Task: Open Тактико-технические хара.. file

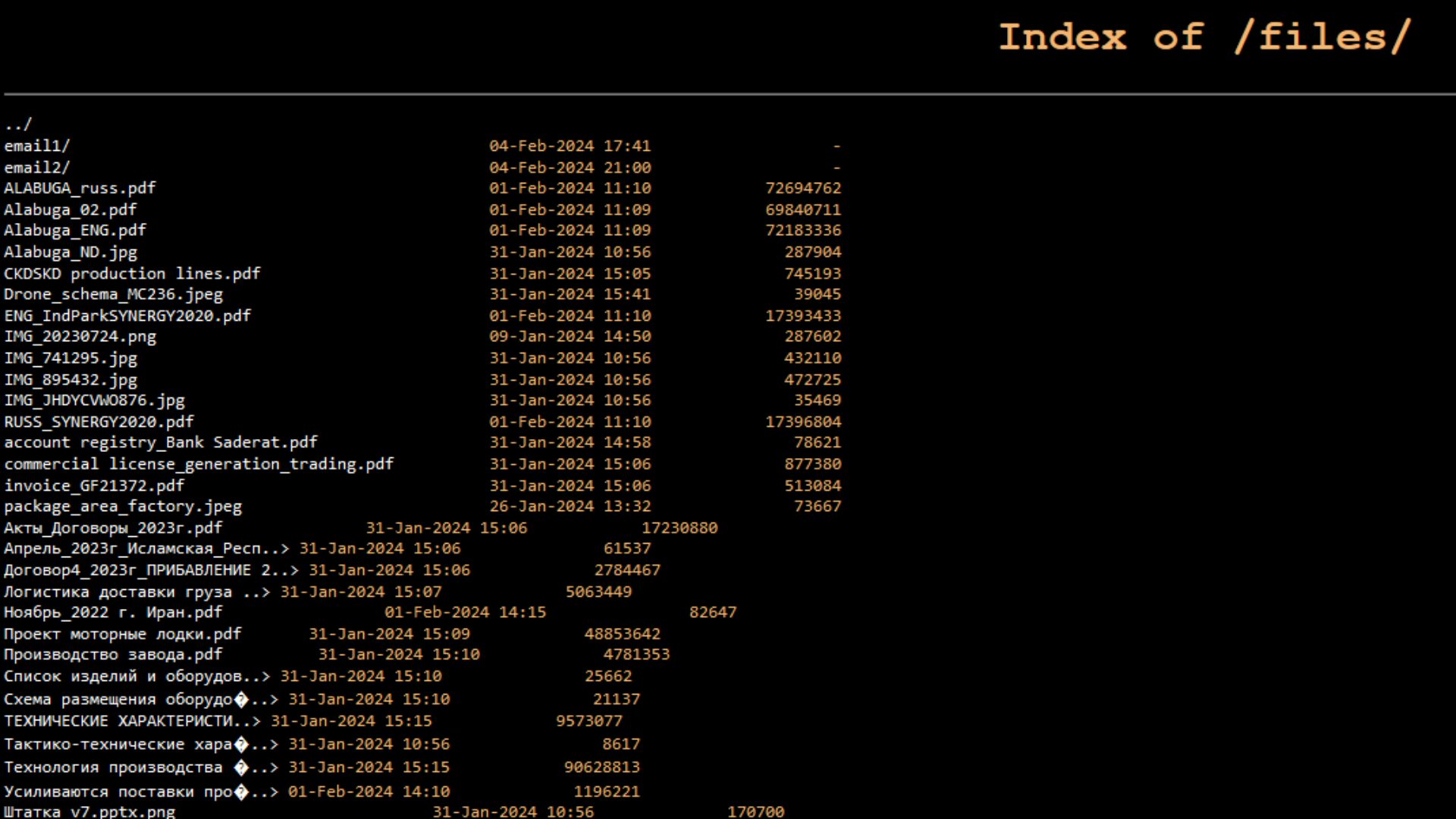Action: tap(141, 745)
